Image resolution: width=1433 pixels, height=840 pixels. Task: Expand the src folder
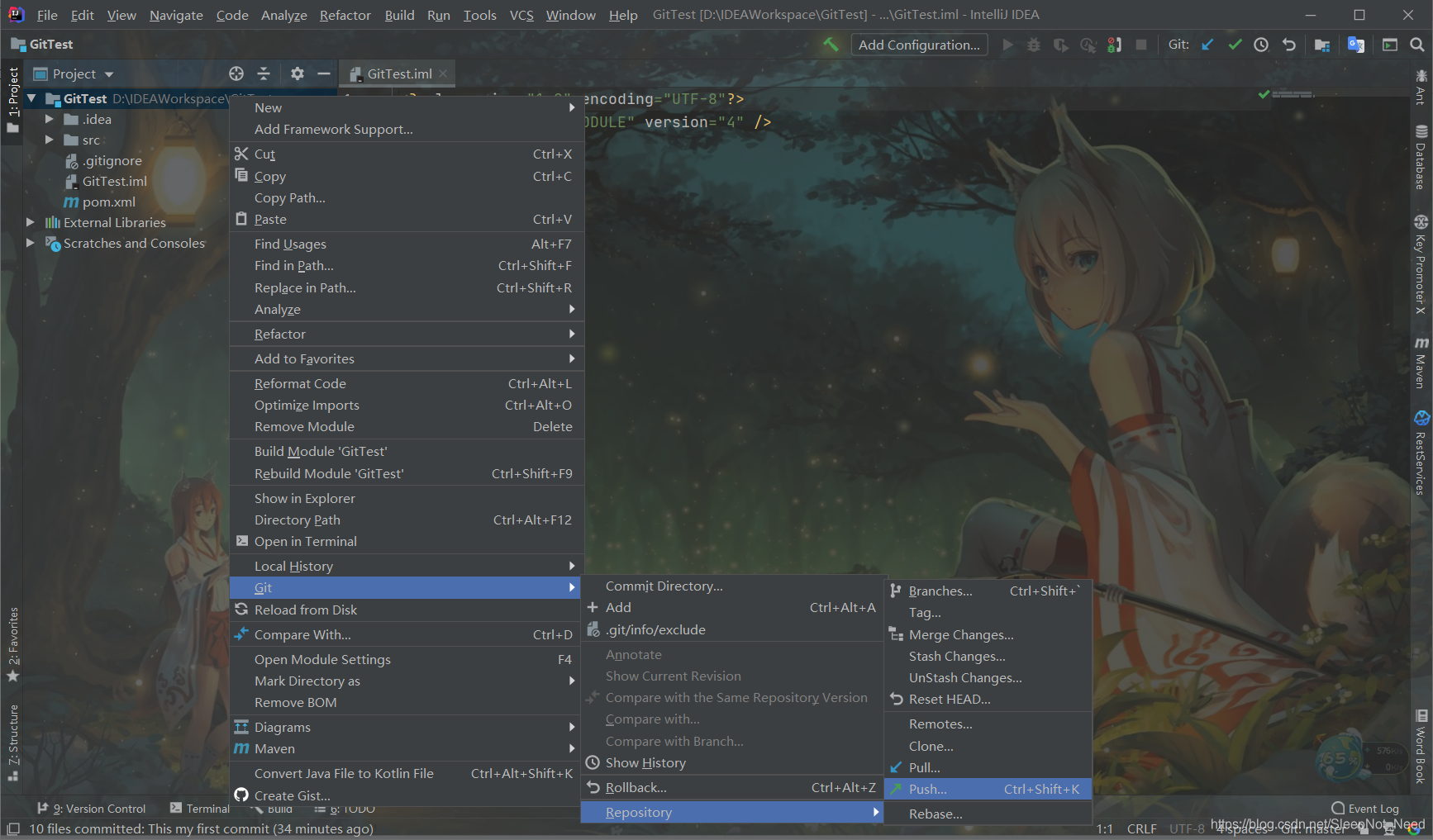(x=49, y=140)
